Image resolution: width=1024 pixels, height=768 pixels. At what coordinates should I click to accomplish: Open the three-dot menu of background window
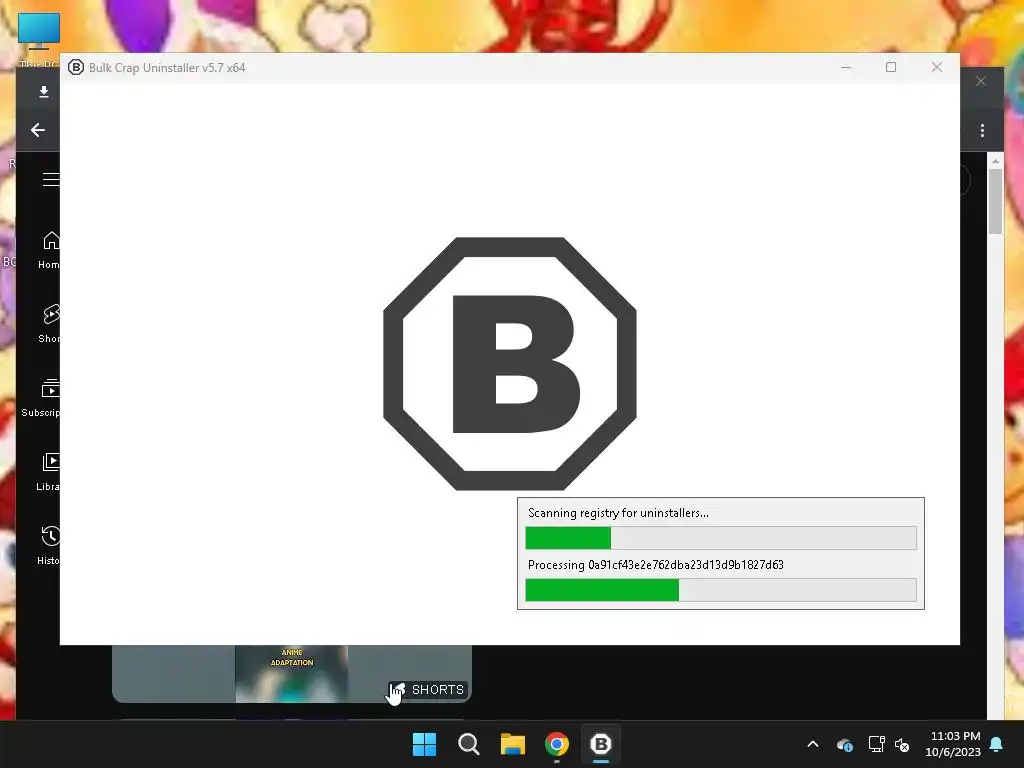pyautogui.click(x=982, y=131)
